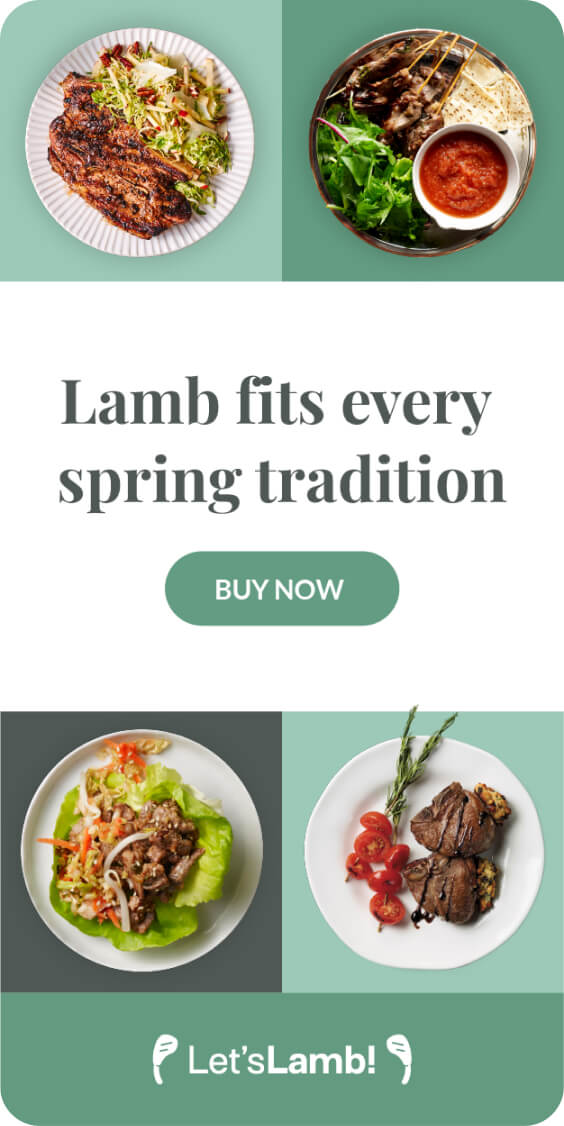The width and height of the screenshot is (564, 1126).
Task: Click the cherry tomato skewer
Action: pos(376,867)
